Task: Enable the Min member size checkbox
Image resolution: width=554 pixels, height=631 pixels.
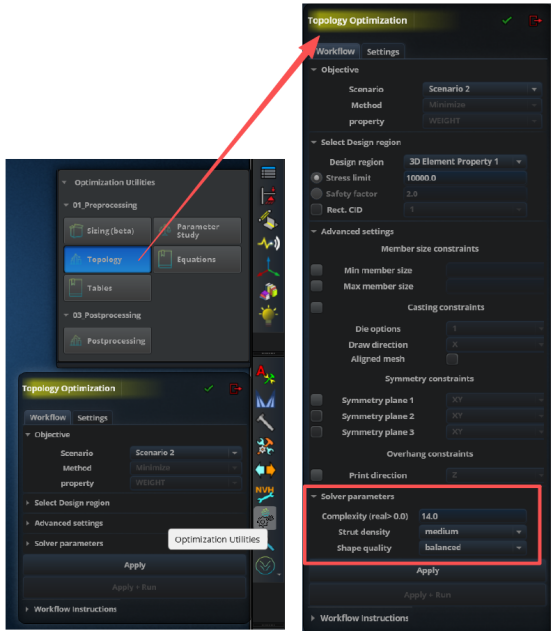Action: (317, 270)
